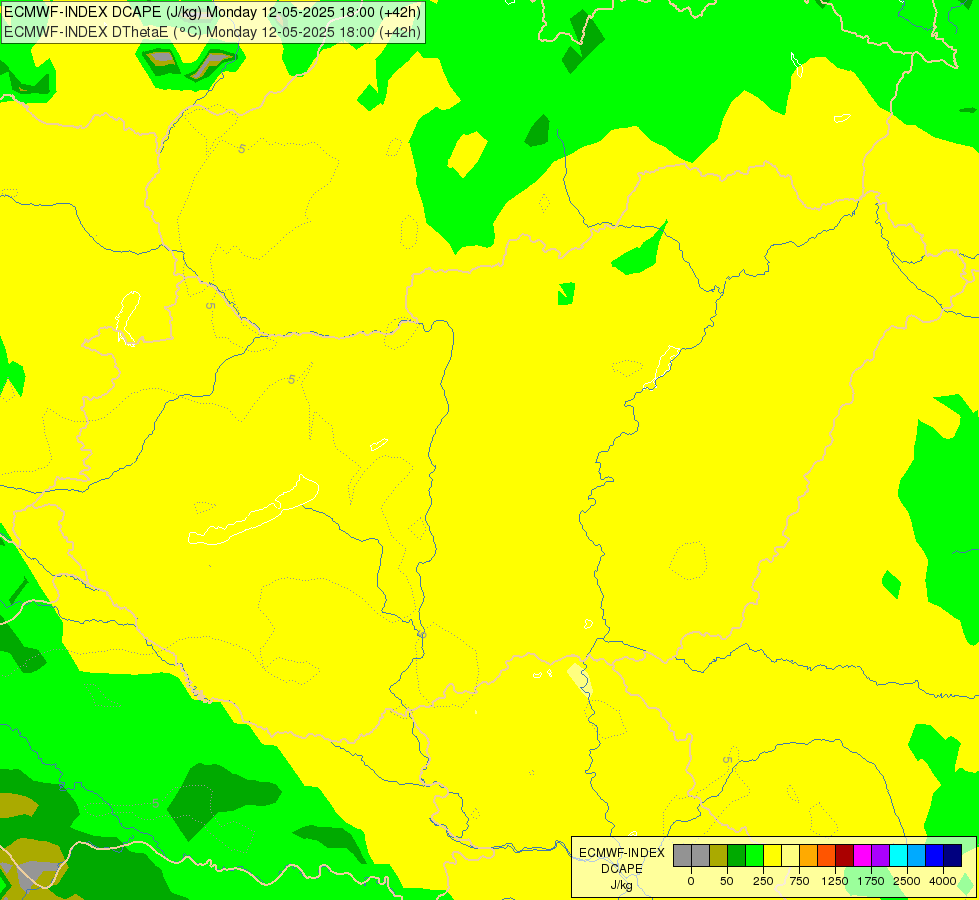Click the DCAPE (J/kg) title line
This screenshot has height=900, width=979.
[x=212, y=12]
